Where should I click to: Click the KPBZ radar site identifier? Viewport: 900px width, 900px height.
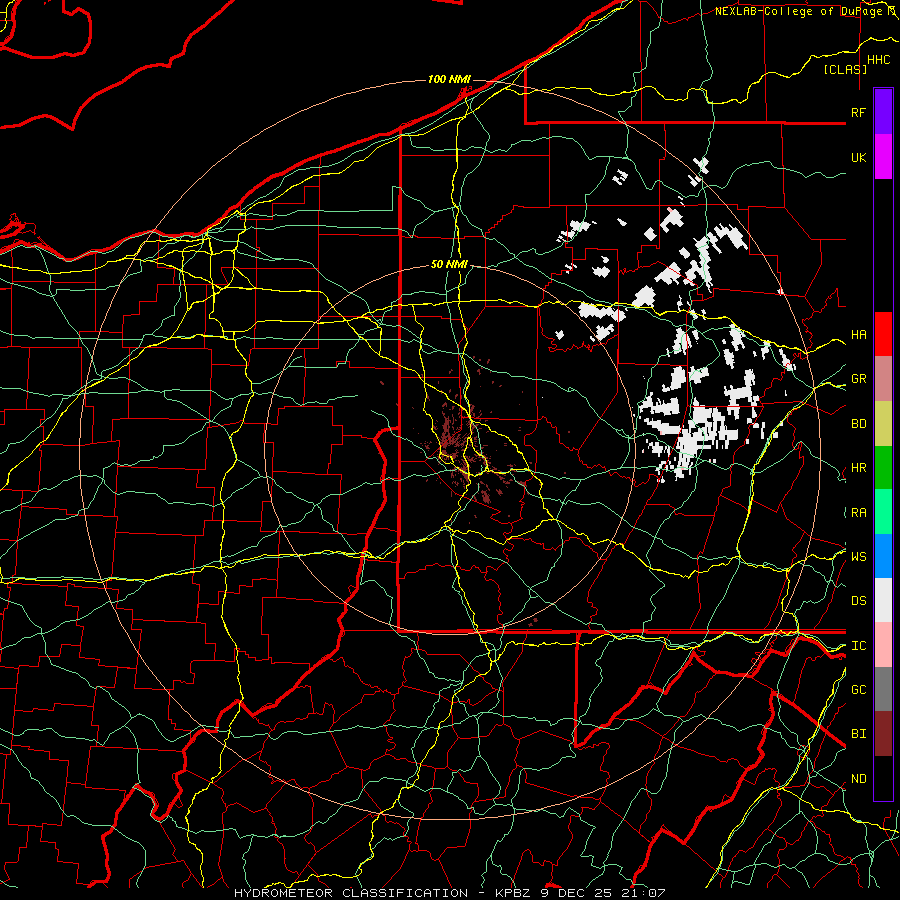tap(514, 893)
